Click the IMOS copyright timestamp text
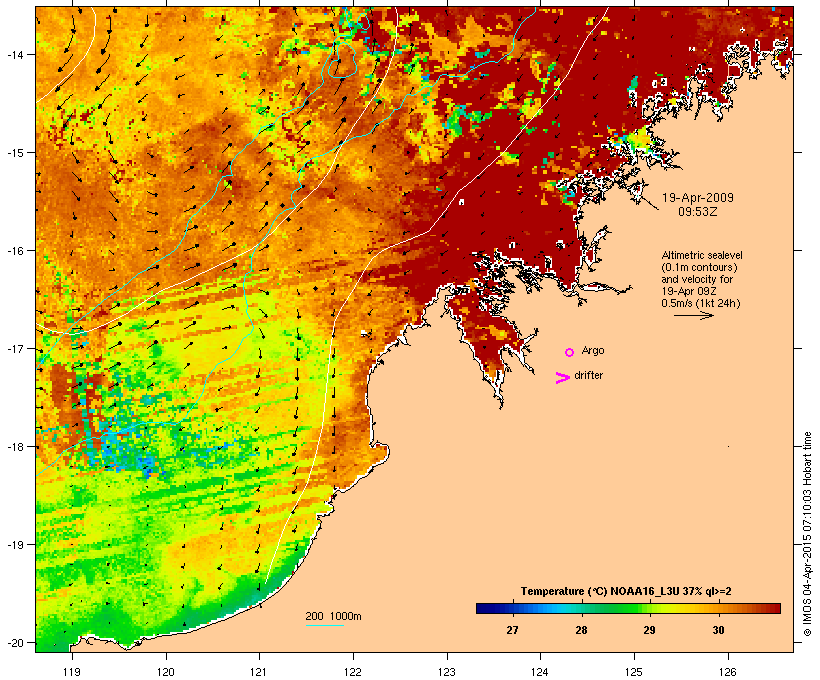Image resolution: width=820 pixels, height=680 pixels. pyautogui.click(x=807, y=534)
